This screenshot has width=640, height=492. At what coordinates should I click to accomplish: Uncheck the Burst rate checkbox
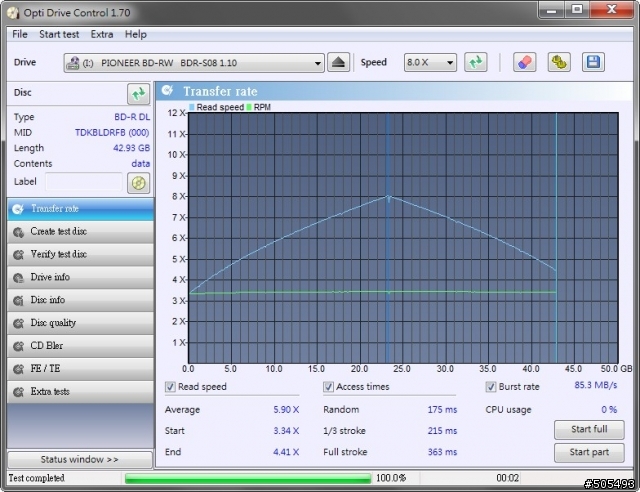[x=491, y=387]
